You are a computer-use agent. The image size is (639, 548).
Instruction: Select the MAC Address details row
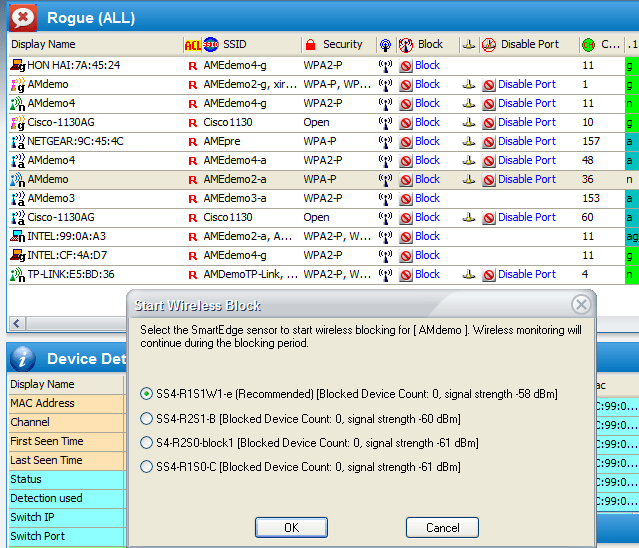tap(66, 403)
